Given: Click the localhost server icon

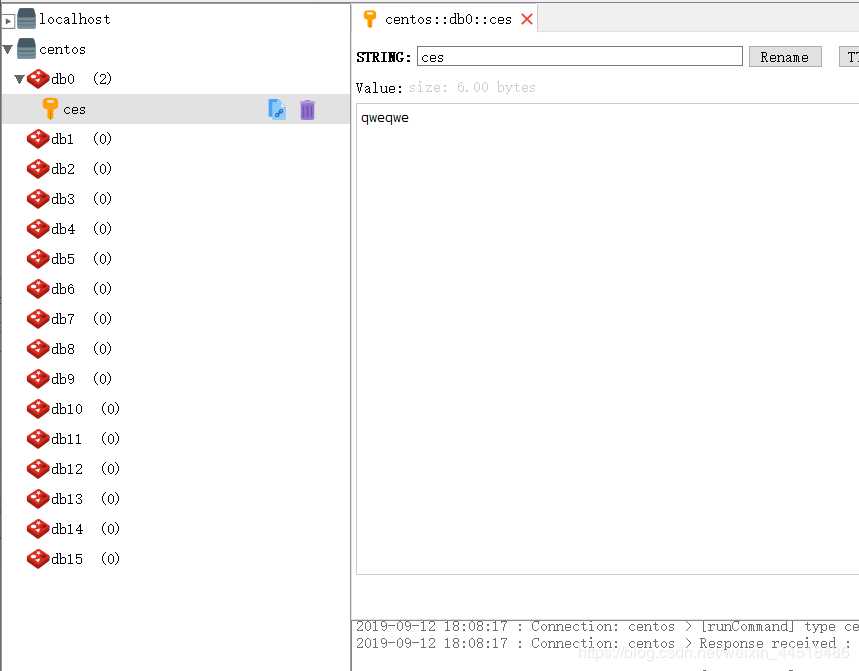Looking at the screenshot, I should point(26,19).
